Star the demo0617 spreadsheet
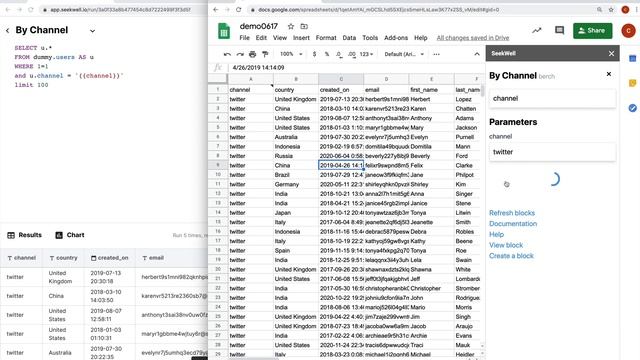 (x=291, y=27)
